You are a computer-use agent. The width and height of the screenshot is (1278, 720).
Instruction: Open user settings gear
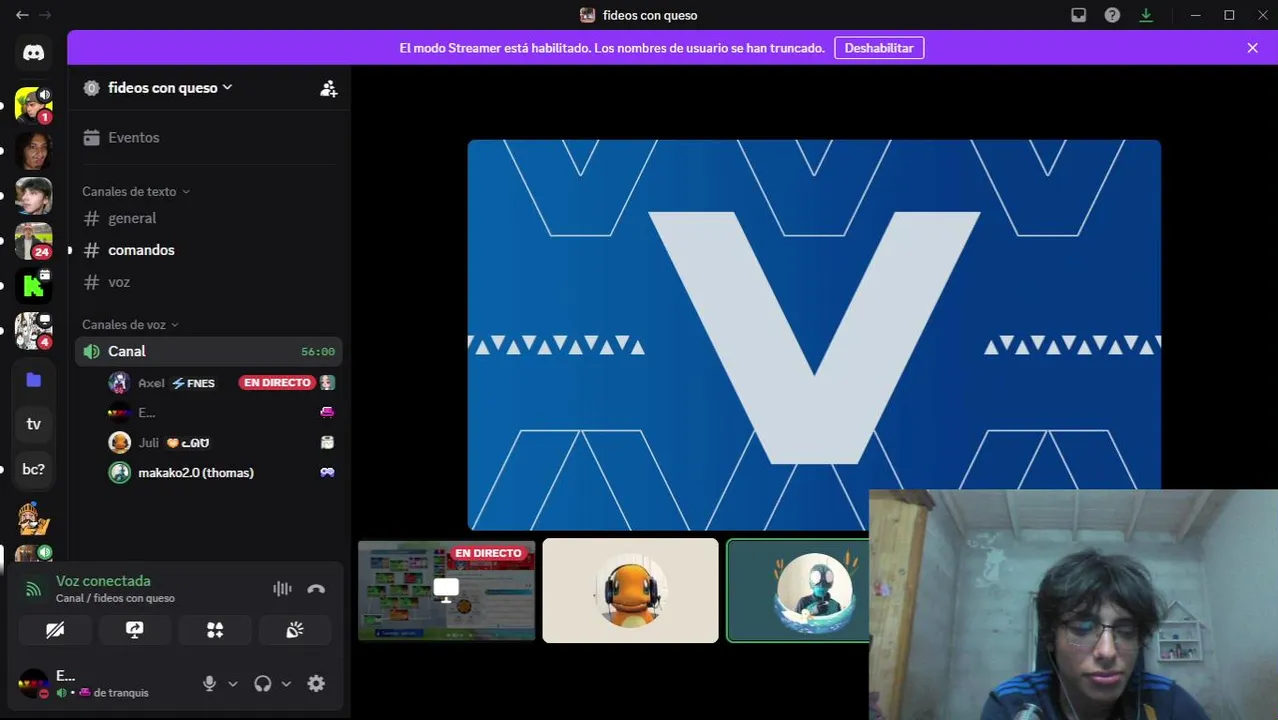316,684
